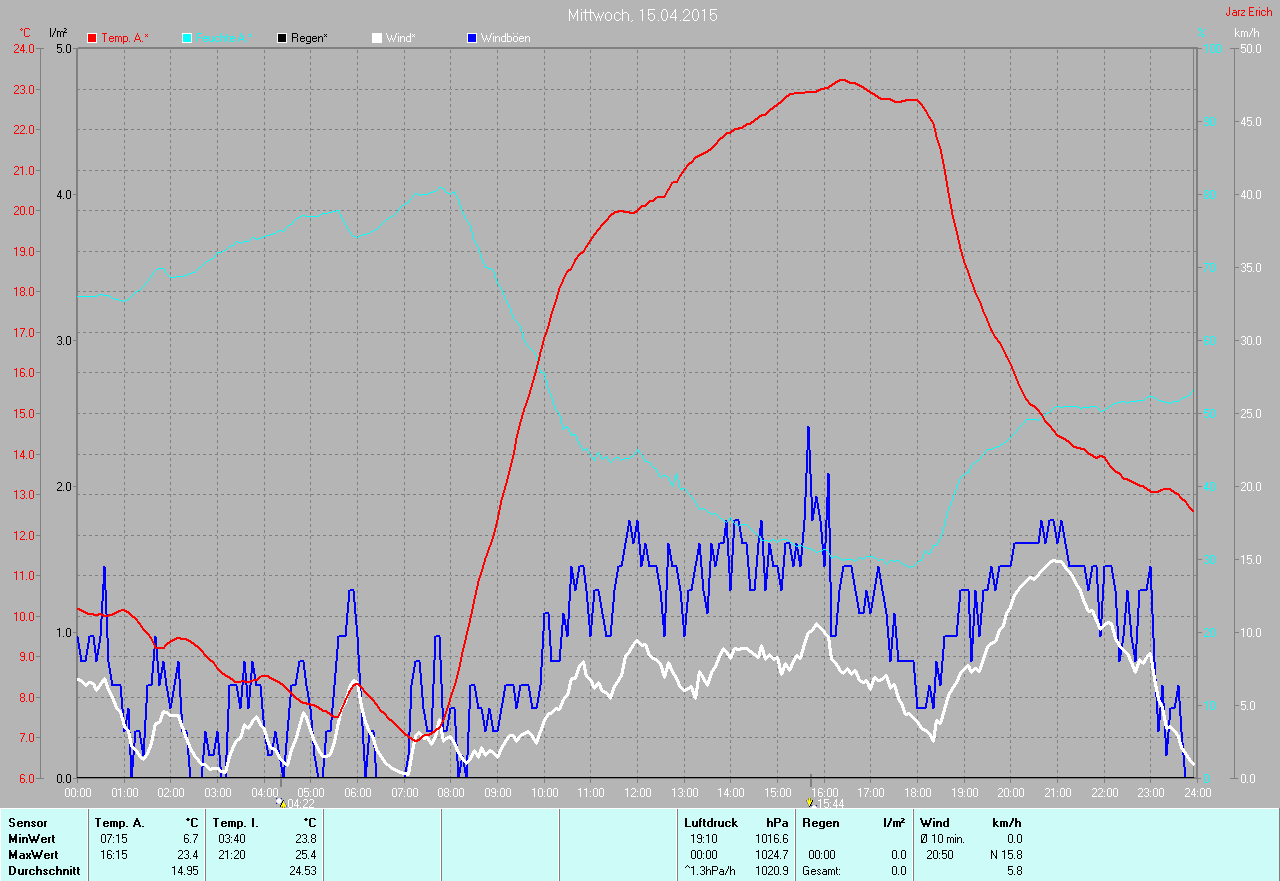1280x881 pixels.
Task: Click the average wind value '5.8'
Action: click(x=1014, y=871)
